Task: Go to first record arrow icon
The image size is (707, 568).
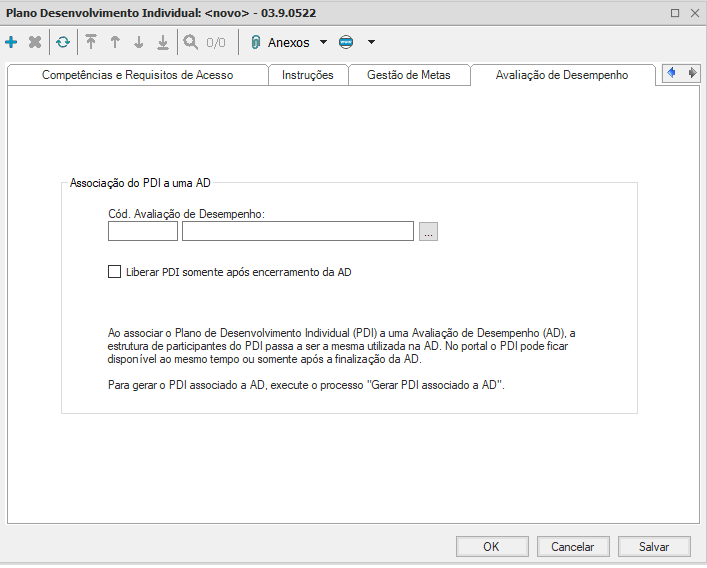Action: coord(91,43)
